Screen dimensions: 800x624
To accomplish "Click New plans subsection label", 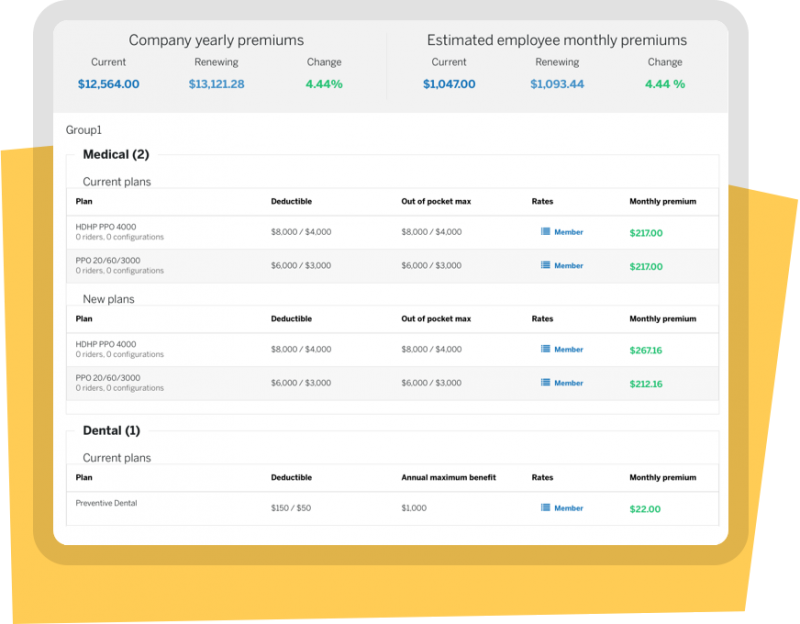I will (x=109, y=299).
